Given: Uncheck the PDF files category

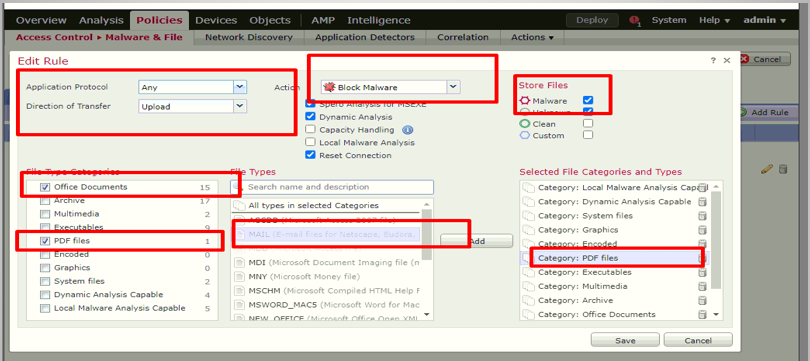Looking at the screenshot, I should coord(45,241).
